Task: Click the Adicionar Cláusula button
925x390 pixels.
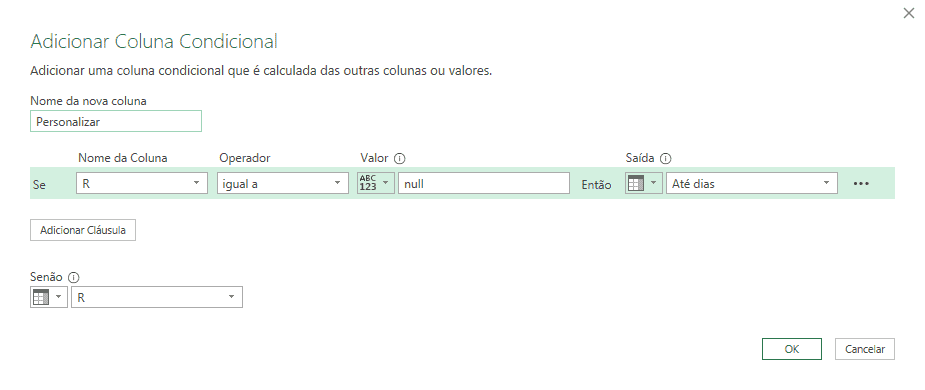Action: [x=83, y=230]
